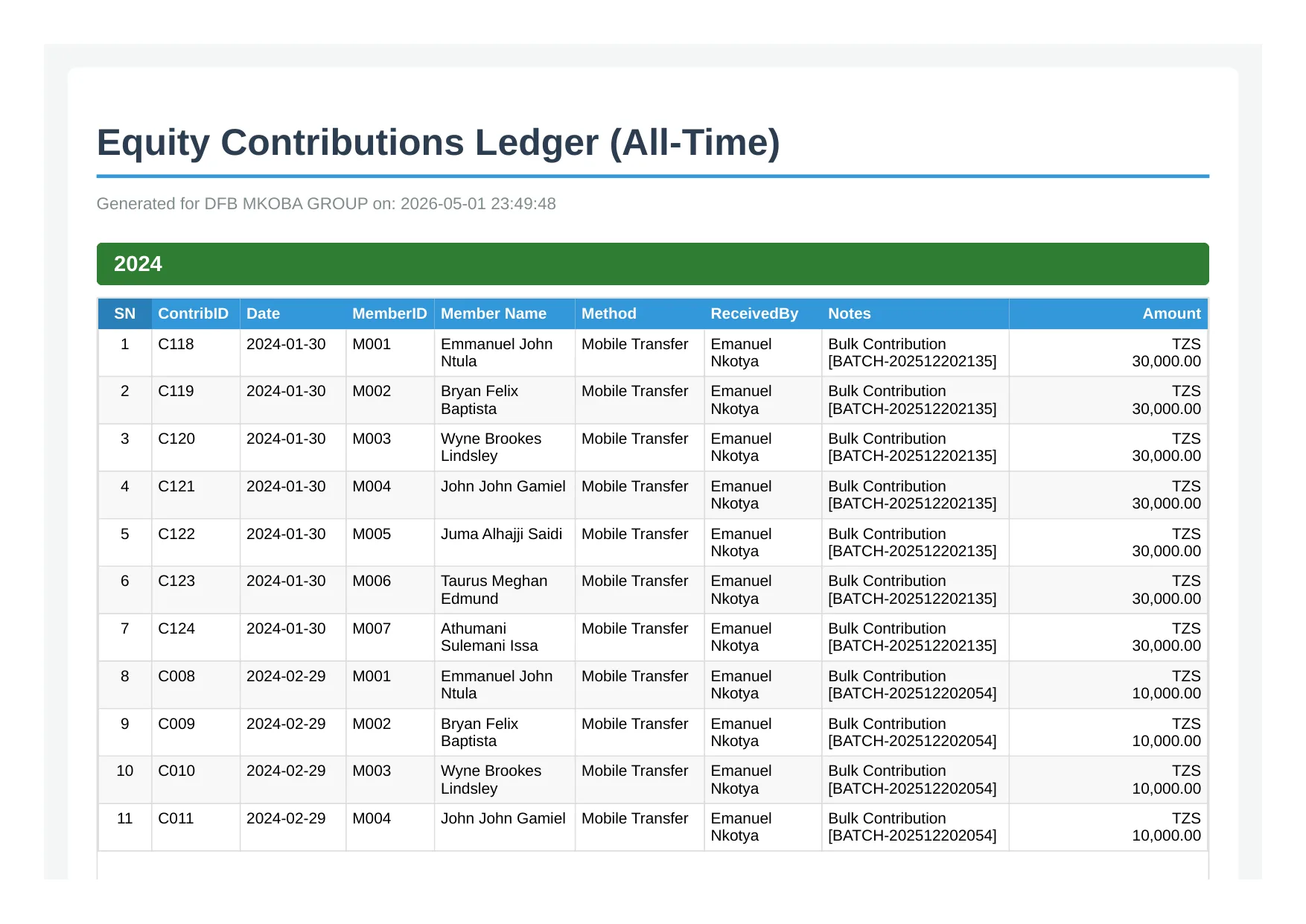Click date 2024-01-30 in row C118
The image size is (1306, 924).
(286, 344)
